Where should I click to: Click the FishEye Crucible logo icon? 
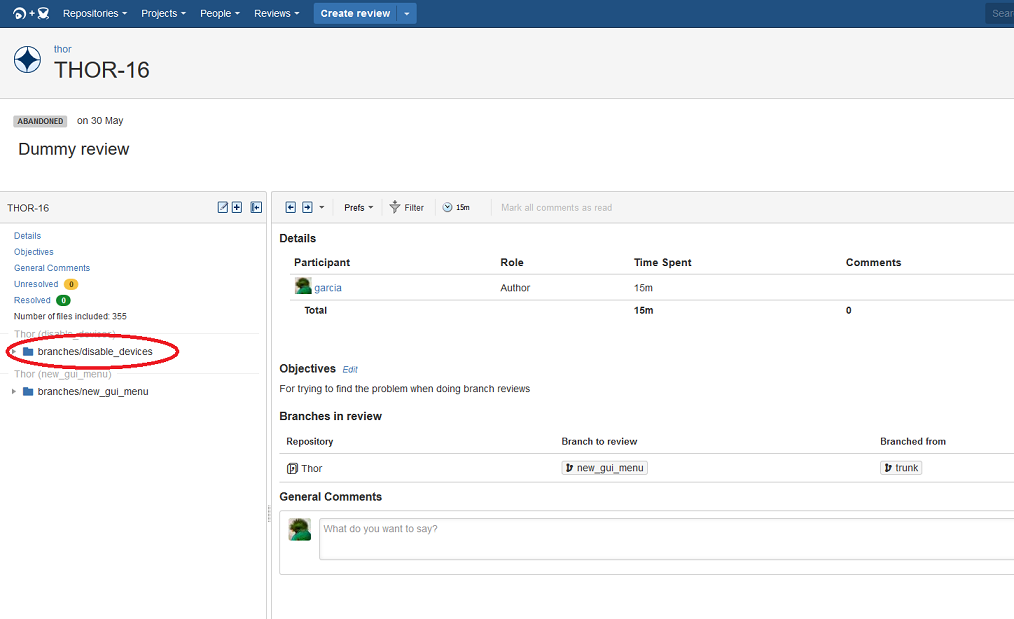click(x=31, y=13)
